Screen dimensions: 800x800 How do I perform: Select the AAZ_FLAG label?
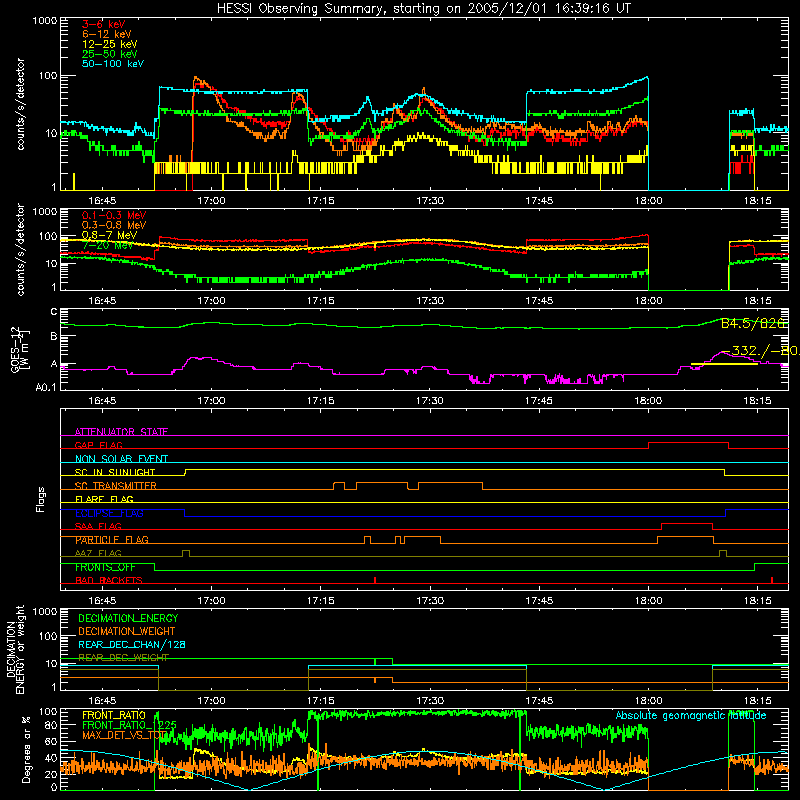click(x=98, y=554)
